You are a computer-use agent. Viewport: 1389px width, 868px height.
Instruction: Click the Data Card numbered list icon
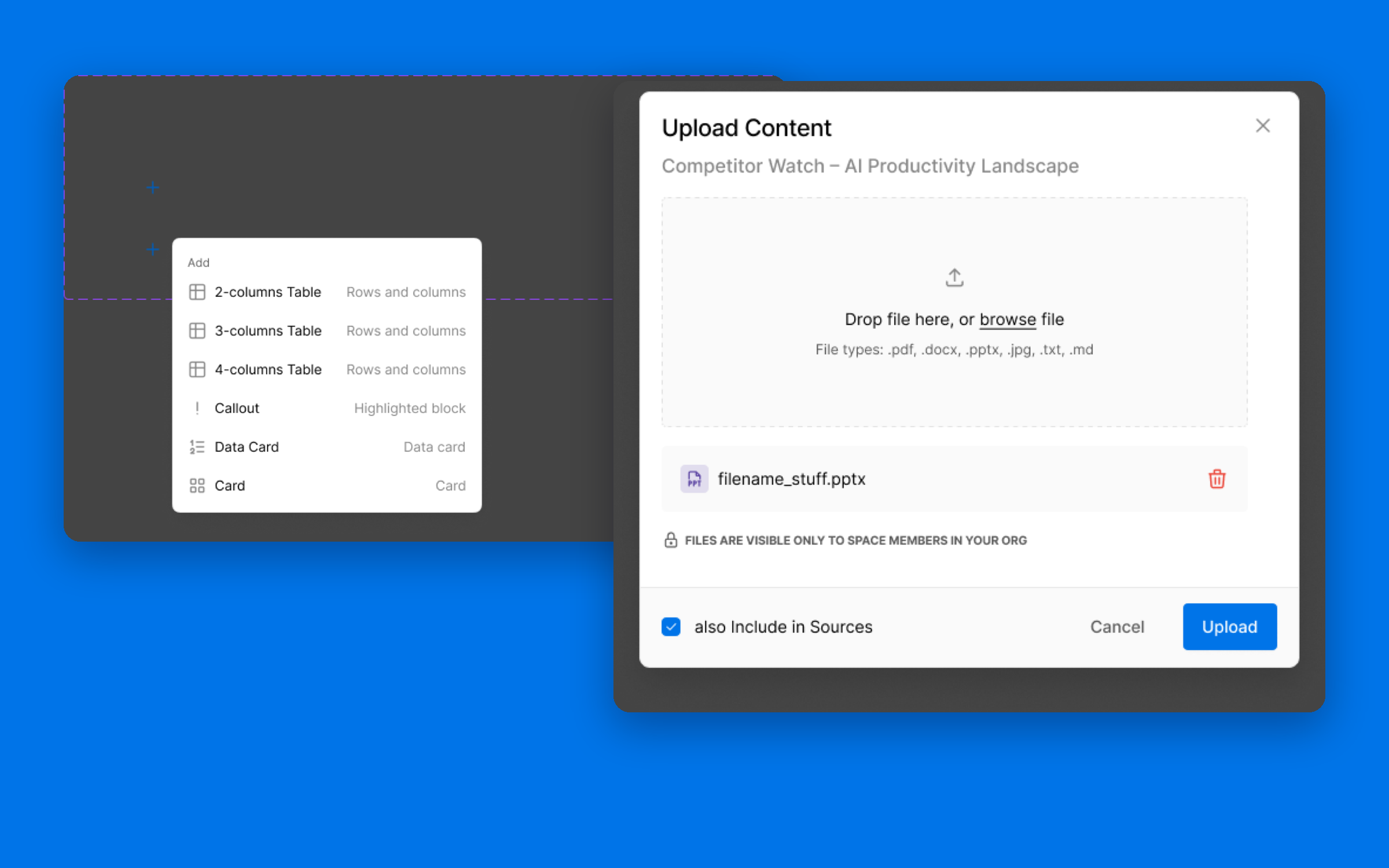tap(197, 447)
